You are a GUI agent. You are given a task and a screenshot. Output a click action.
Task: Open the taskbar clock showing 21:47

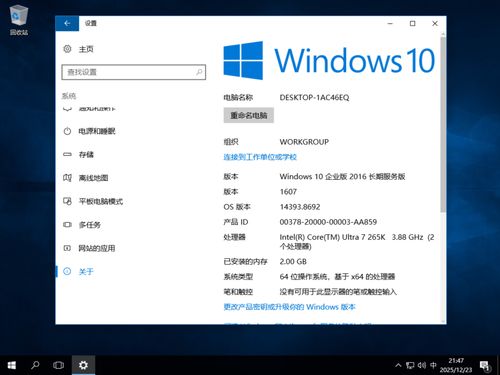point(456,365)
